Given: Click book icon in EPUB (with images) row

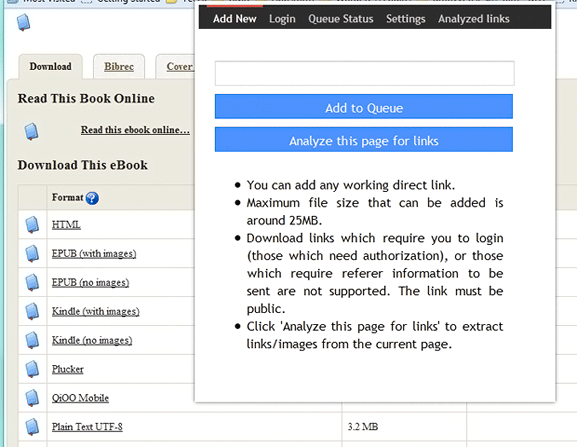Looking at the screenshot, I should click(32, 253).
